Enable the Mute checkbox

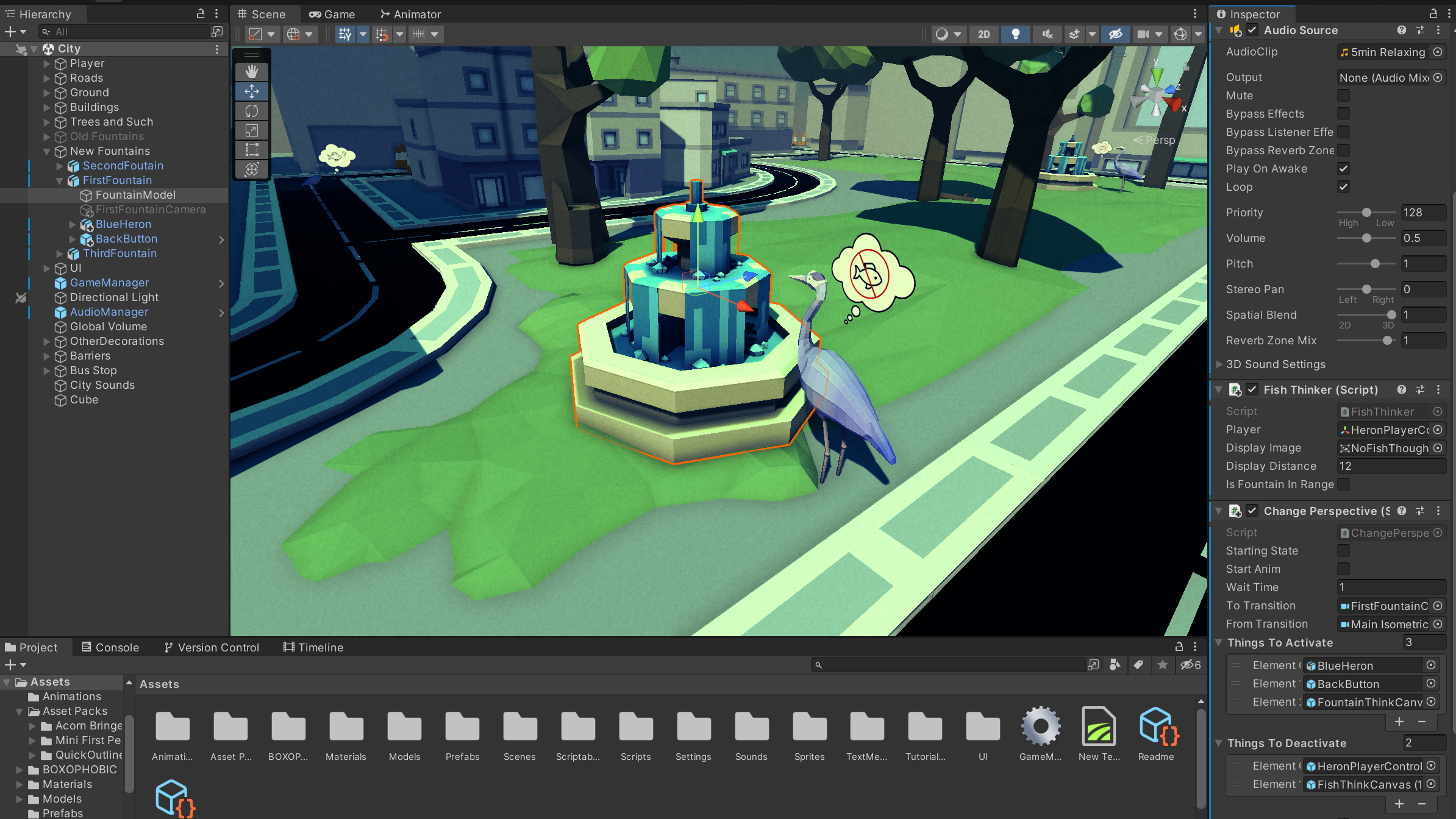[x=1343, y=96]
